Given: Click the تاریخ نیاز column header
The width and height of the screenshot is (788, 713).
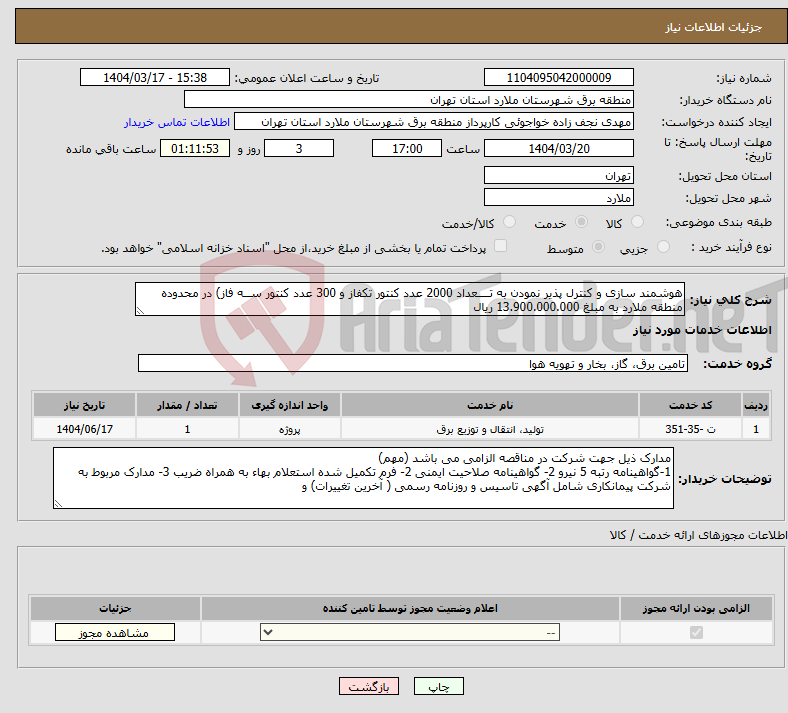Looking at the screenshot, I should coord(84,405).
